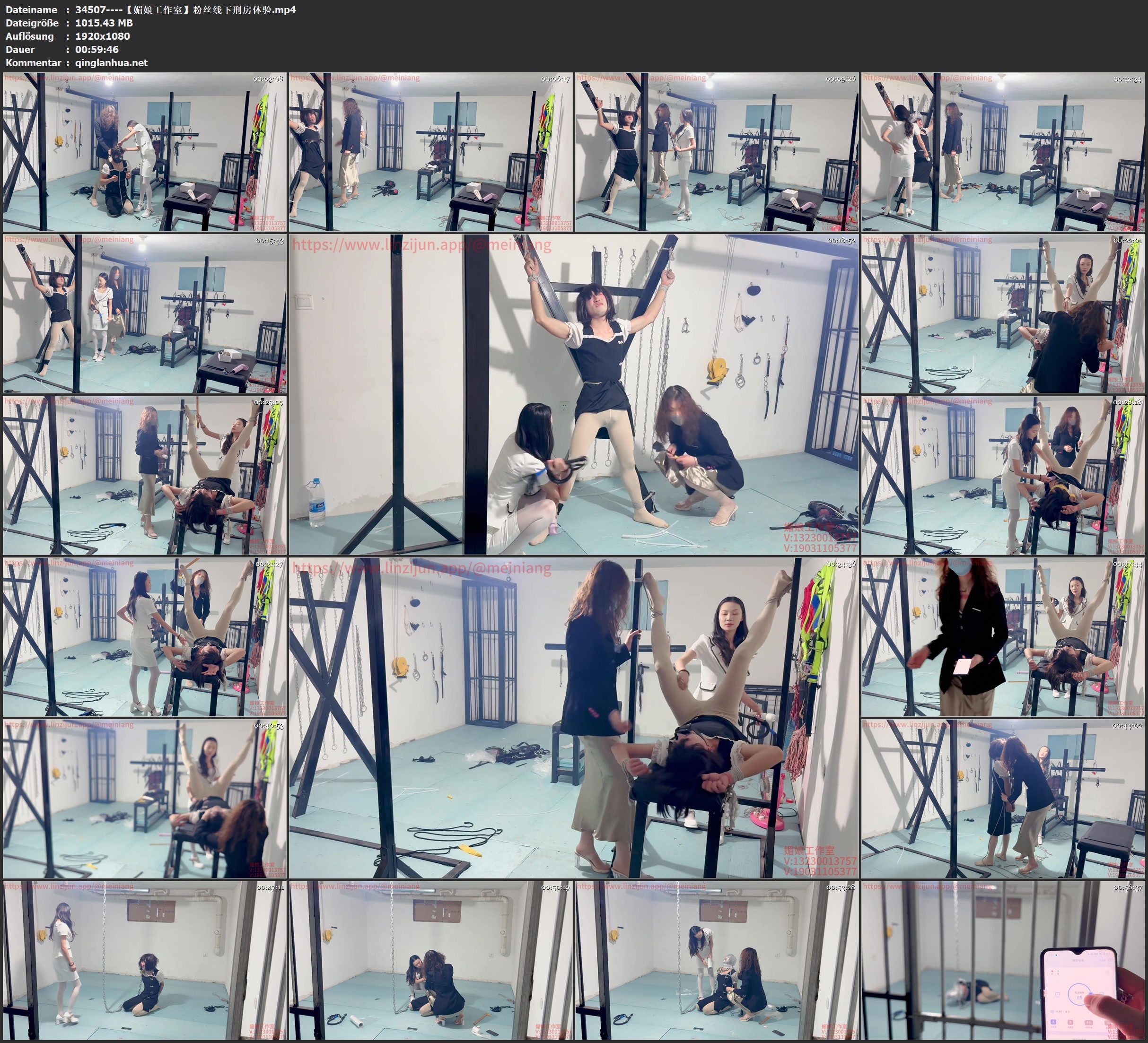This screenshot has height=1043, width=1148.
Task: Open the frame at 00:15:43
Action: click(145, 313)
